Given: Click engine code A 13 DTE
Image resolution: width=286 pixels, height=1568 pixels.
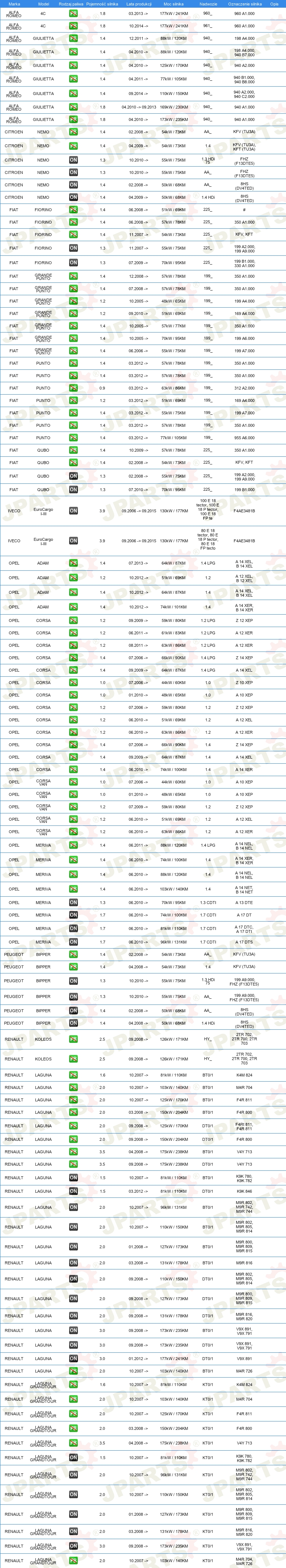Looking at the screenshot, I should (245, 903).
